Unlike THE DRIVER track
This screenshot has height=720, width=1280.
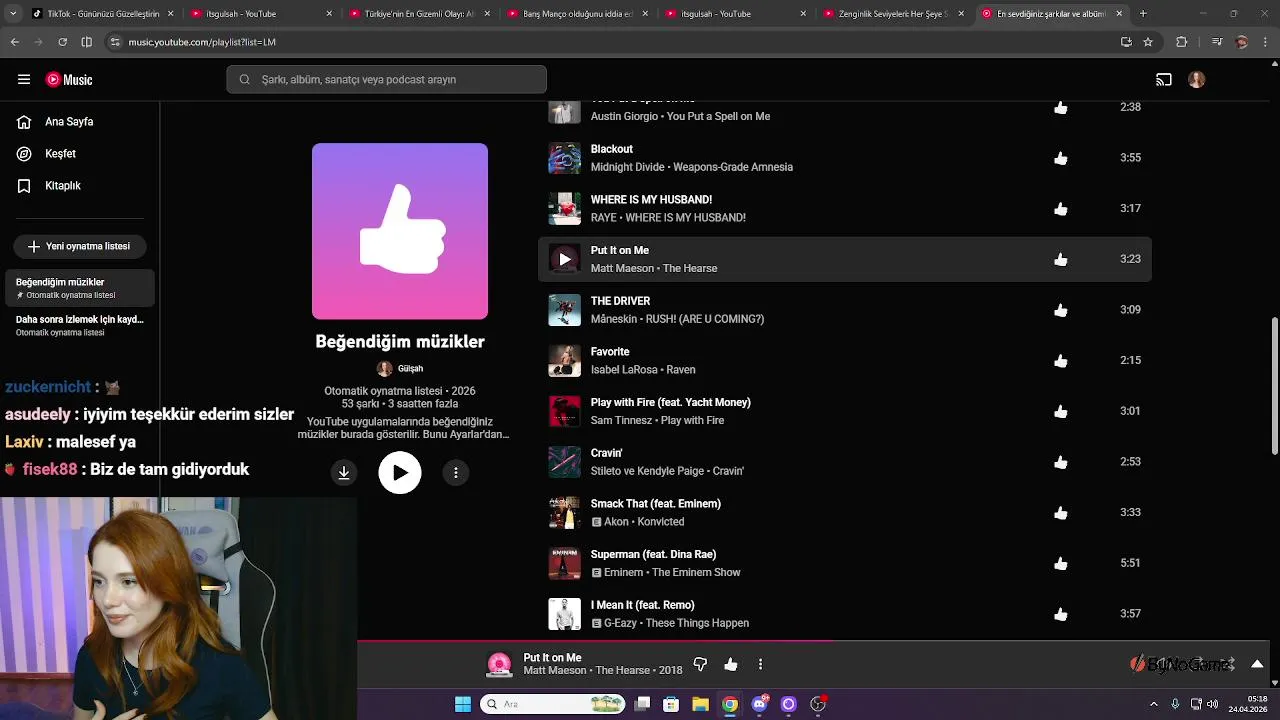point(1061,310)
